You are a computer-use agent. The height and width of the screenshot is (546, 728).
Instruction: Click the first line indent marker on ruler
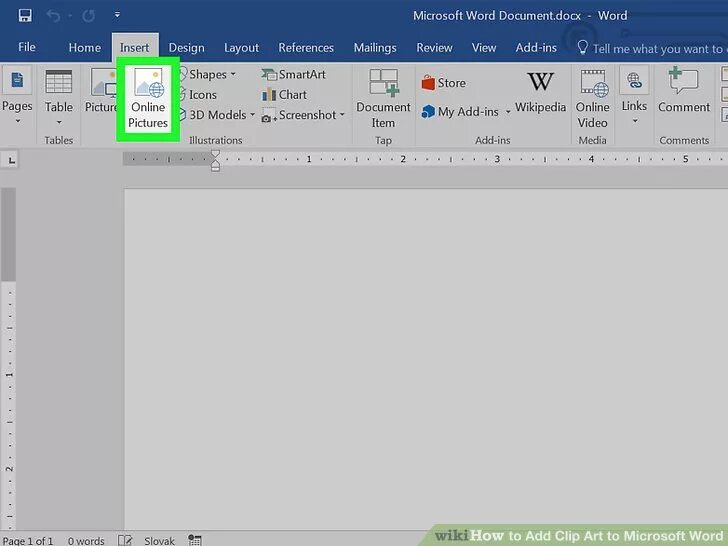tap(215, 154)
